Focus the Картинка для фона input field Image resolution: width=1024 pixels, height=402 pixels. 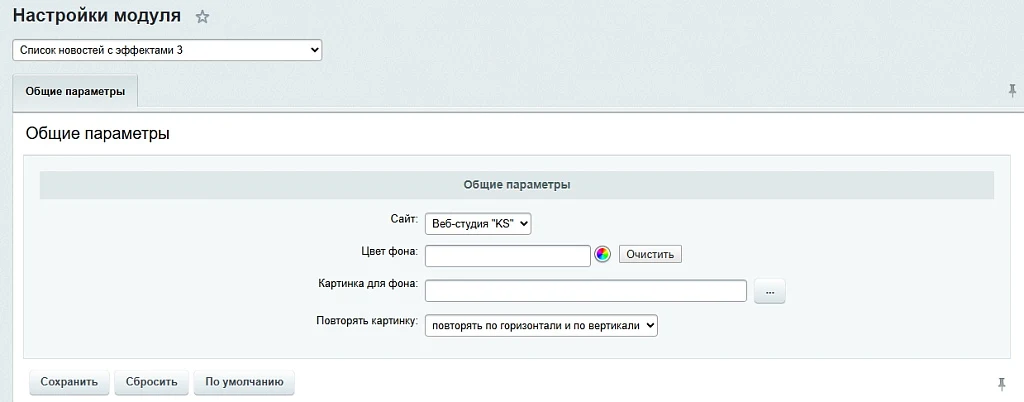pyautogui.click(x=586, y=291)
